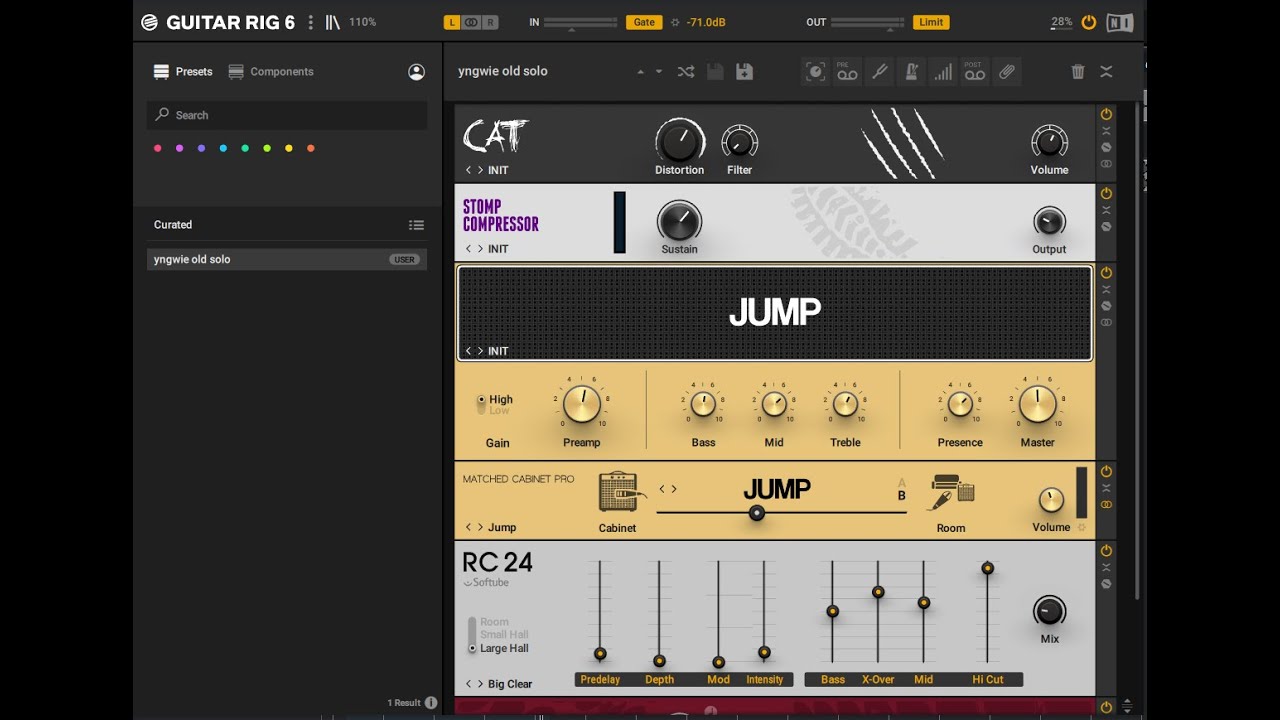
Task: Select the L input channel button
Action: (452, 22)
